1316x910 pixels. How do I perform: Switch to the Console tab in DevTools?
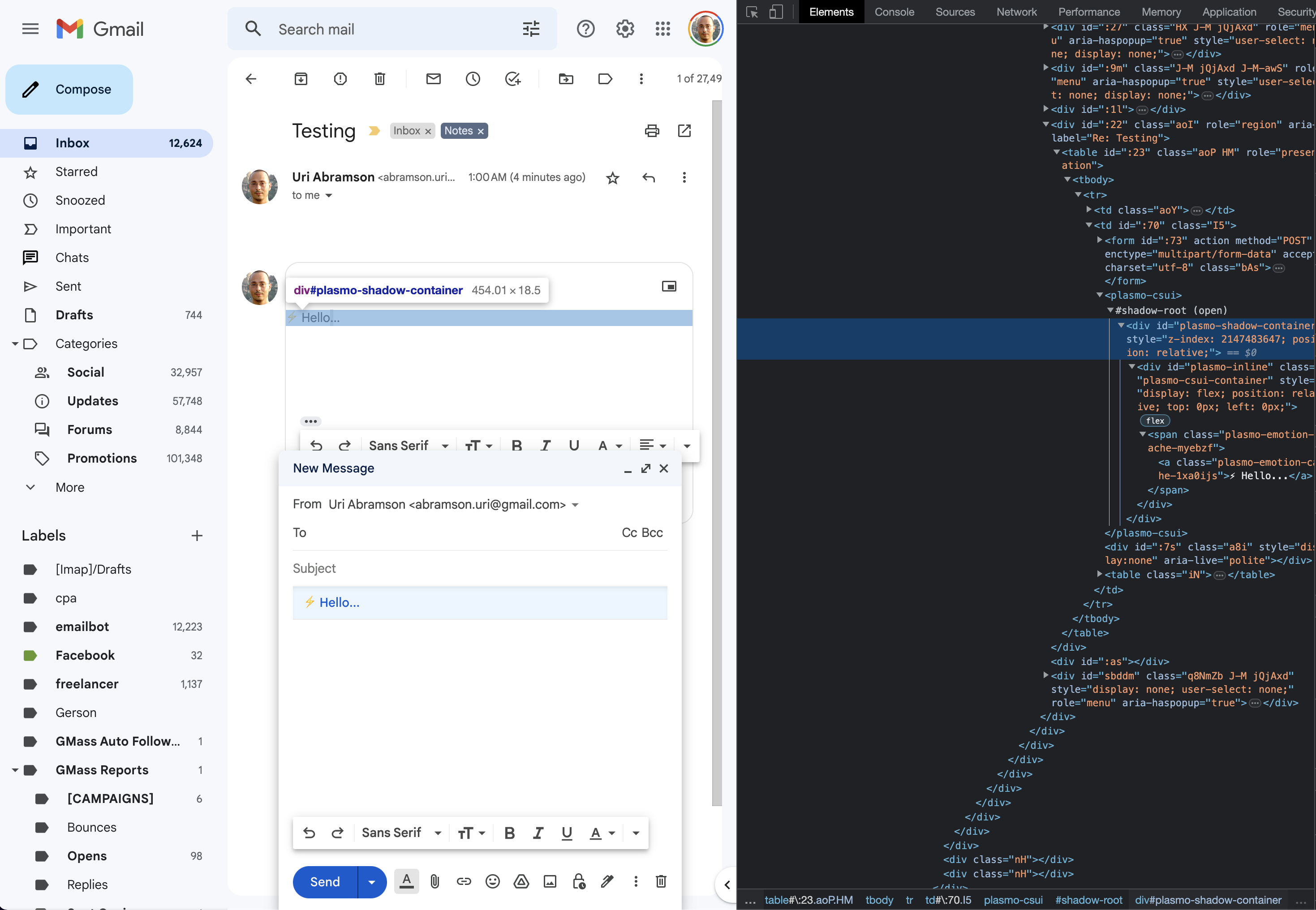point(894,11)
